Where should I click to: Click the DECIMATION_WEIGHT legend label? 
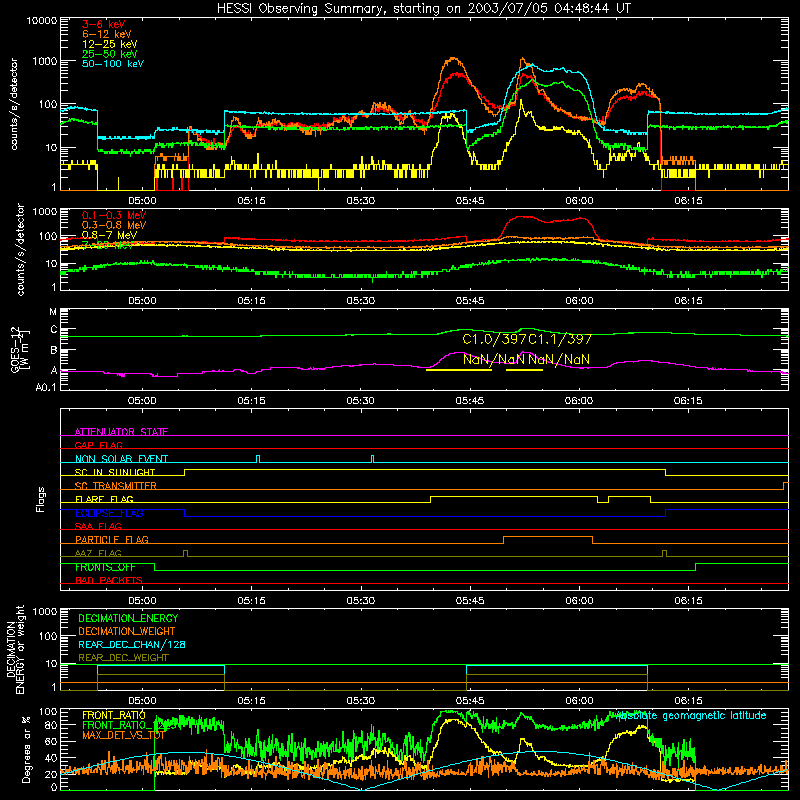pyautogui.click(x=127, y=632)
